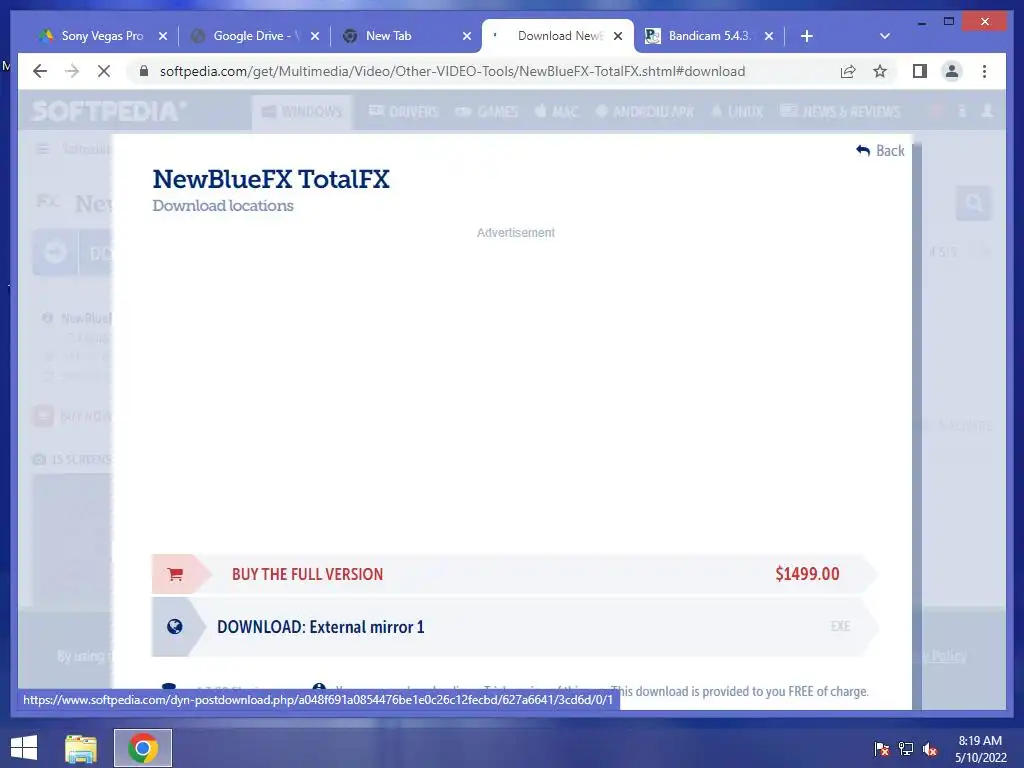Screen dimensions: 1024x768
Task: Close the New Tab tab
Action: point(467,36)
